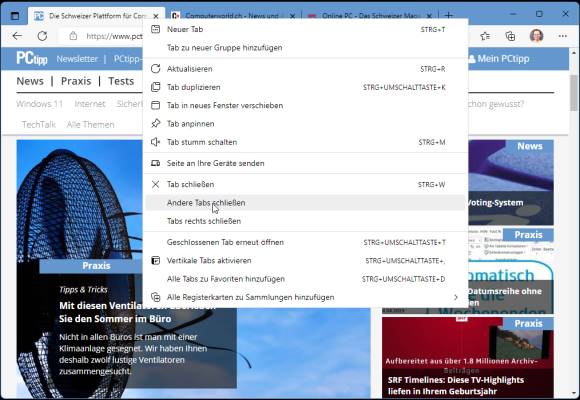
Task: Select Geschlossenen Tab erneut öffnen
Action: [x=305, y=242]
